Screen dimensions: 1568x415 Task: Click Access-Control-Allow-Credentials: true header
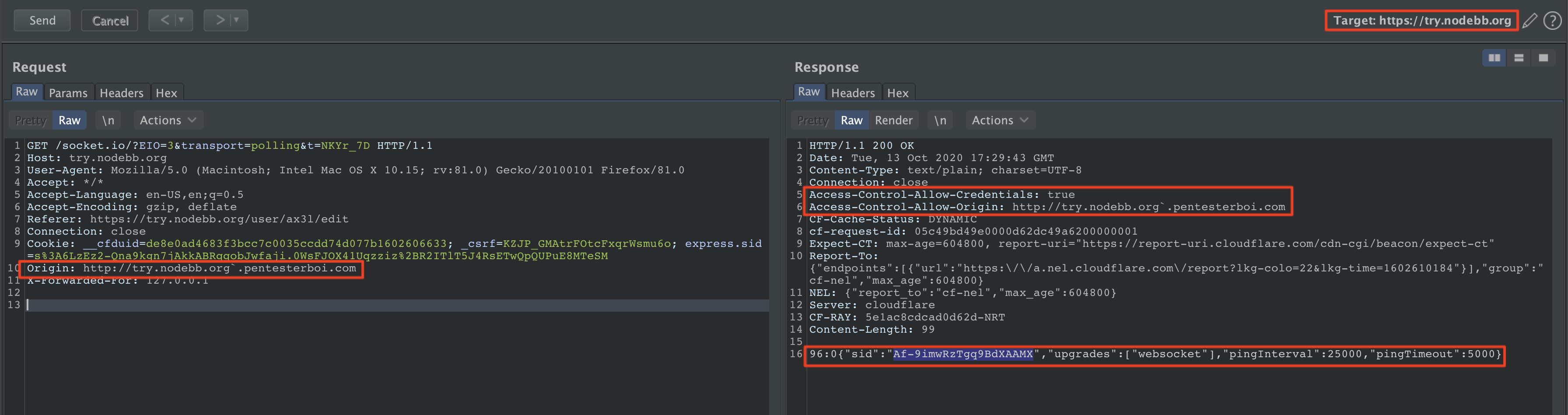(941, 194)
